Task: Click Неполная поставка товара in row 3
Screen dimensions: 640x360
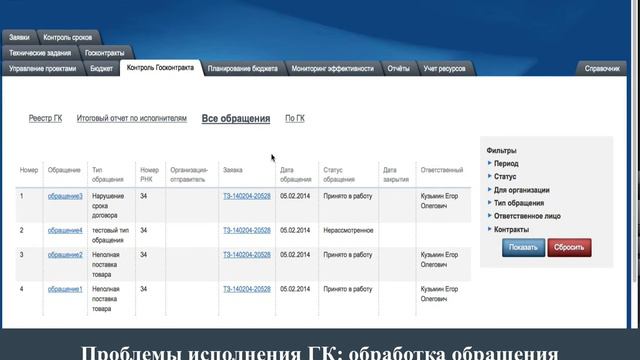Action: [x=106, y=264]
